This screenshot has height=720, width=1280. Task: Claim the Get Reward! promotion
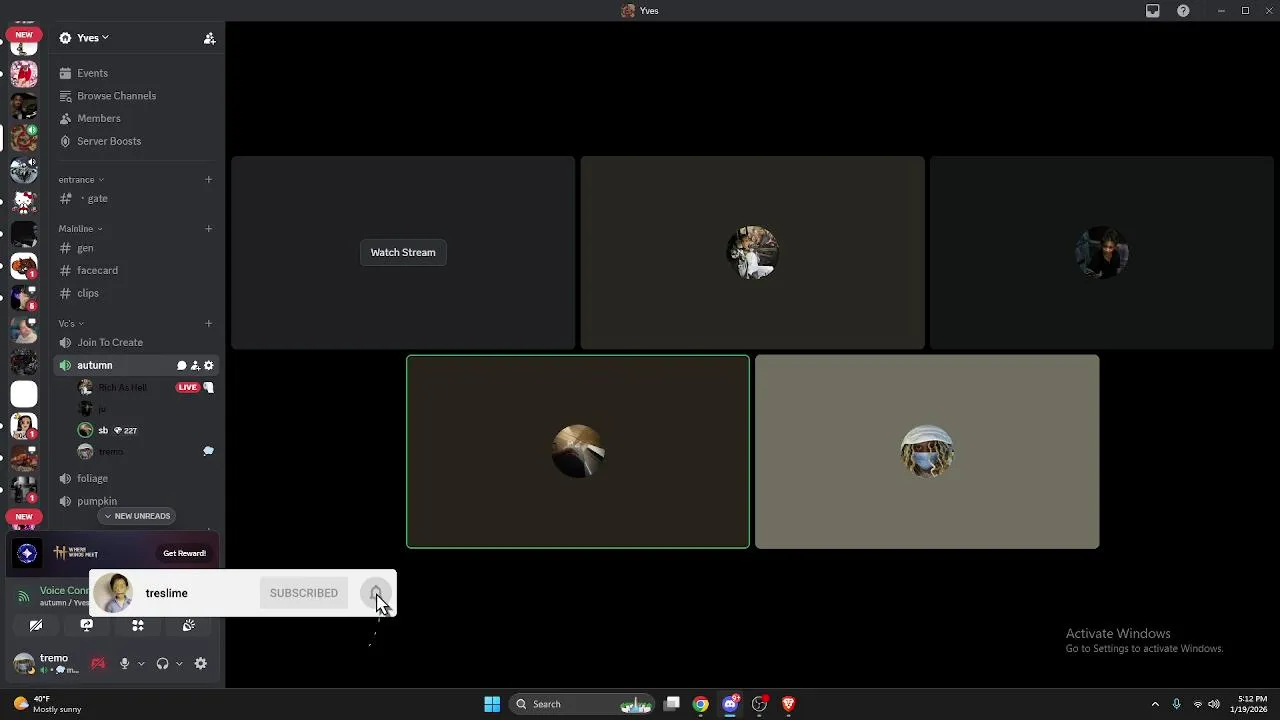point(184,553)
